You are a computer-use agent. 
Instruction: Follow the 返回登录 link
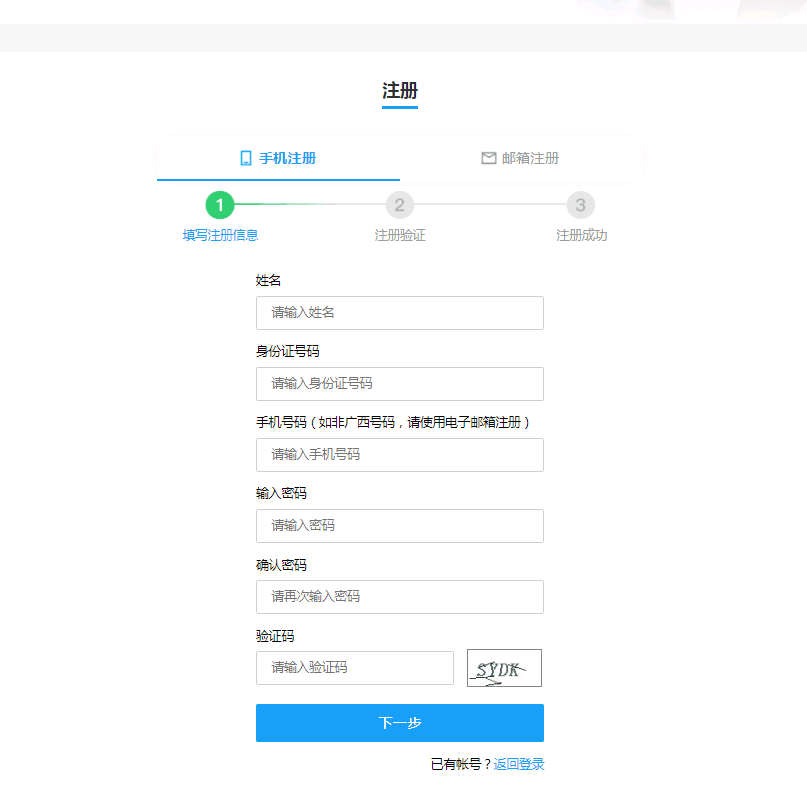519,764
